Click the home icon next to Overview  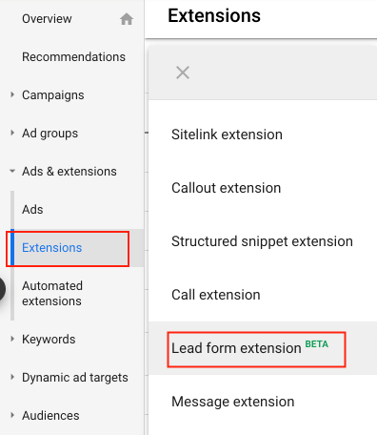pyautogui.click(x=126, y=19)
